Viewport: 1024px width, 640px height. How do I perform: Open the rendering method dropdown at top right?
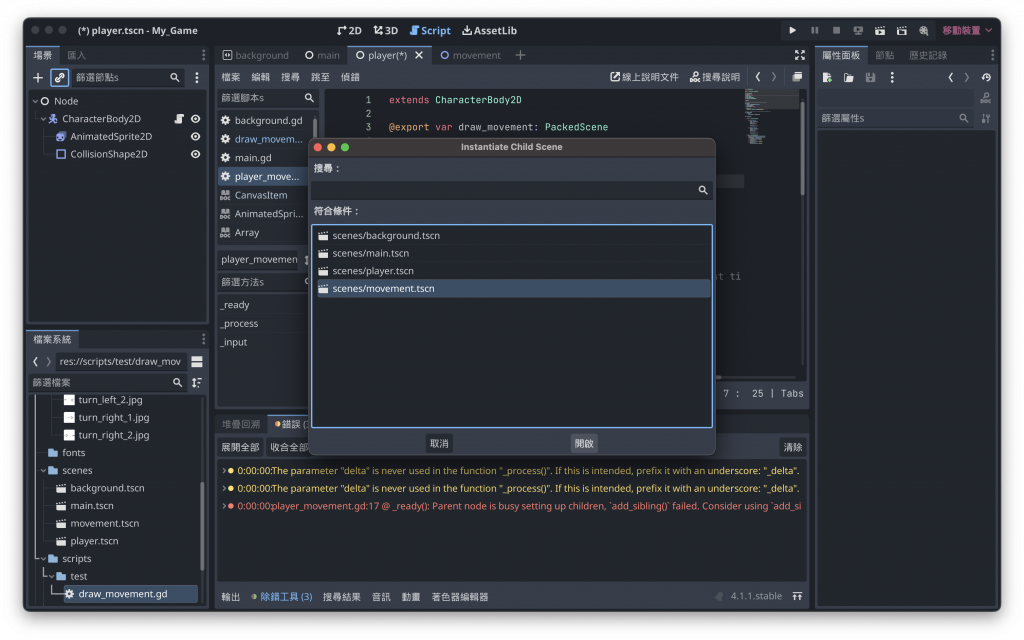point(967,30)
